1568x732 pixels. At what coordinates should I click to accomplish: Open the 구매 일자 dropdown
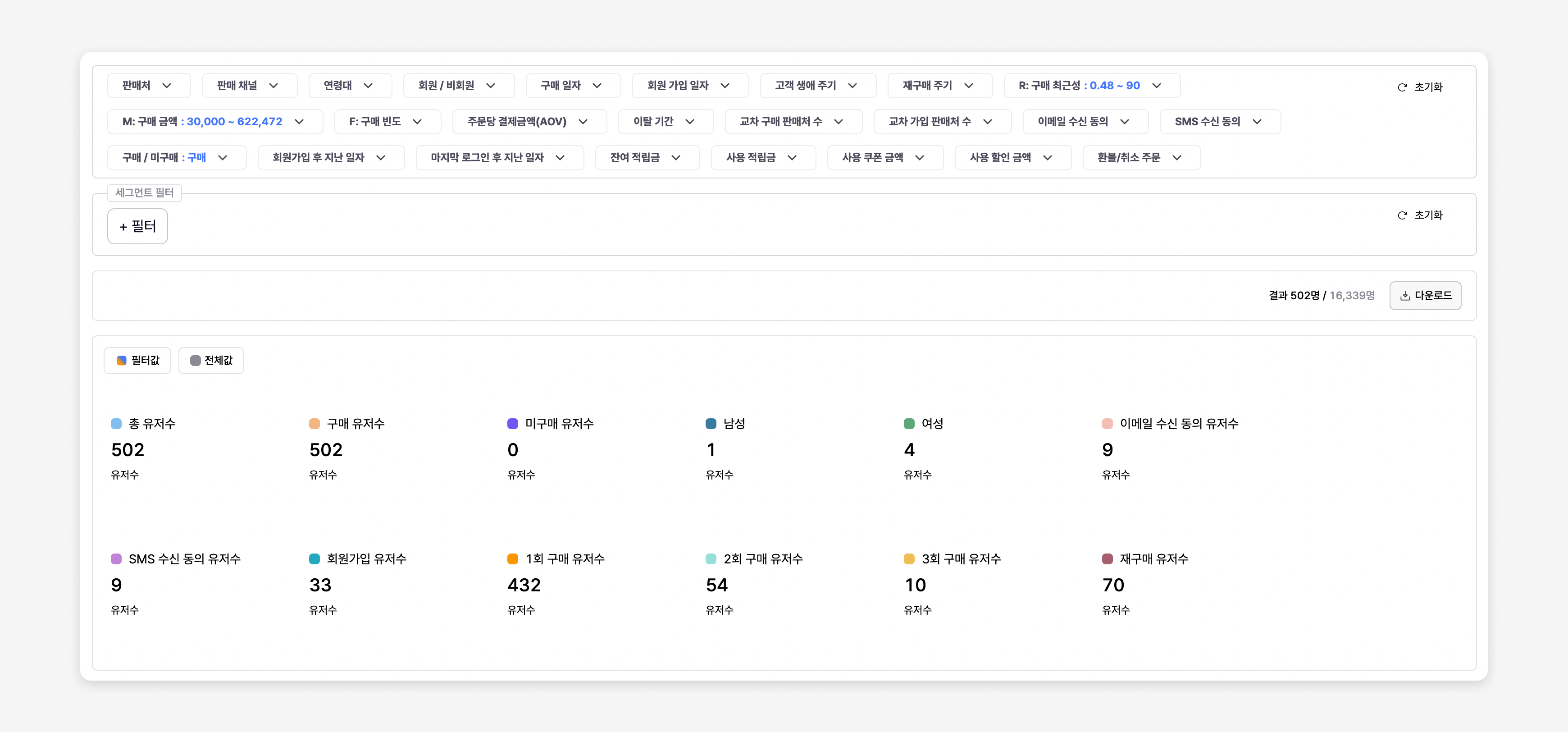pyautogui.click(x=573, y=86)
